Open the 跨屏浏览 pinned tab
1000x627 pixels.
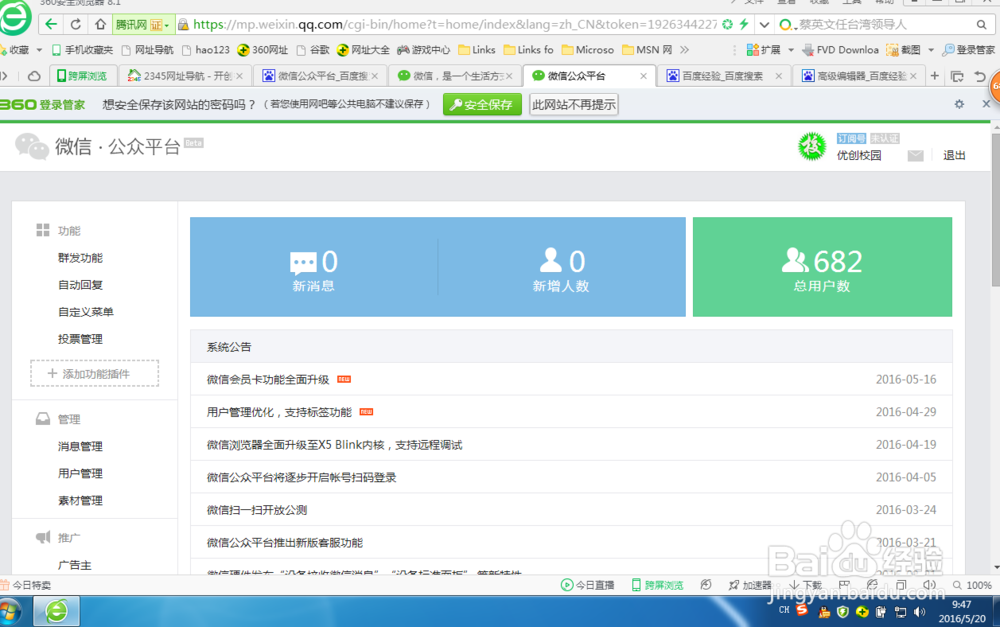click(x=82, y=76)
